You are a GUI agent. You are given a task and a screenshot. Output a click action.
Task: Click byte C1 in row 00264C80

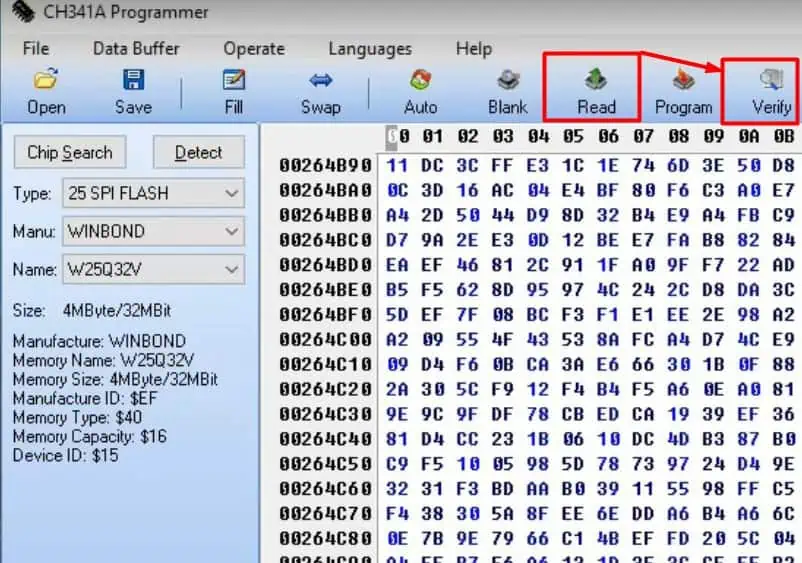[572, 539]
